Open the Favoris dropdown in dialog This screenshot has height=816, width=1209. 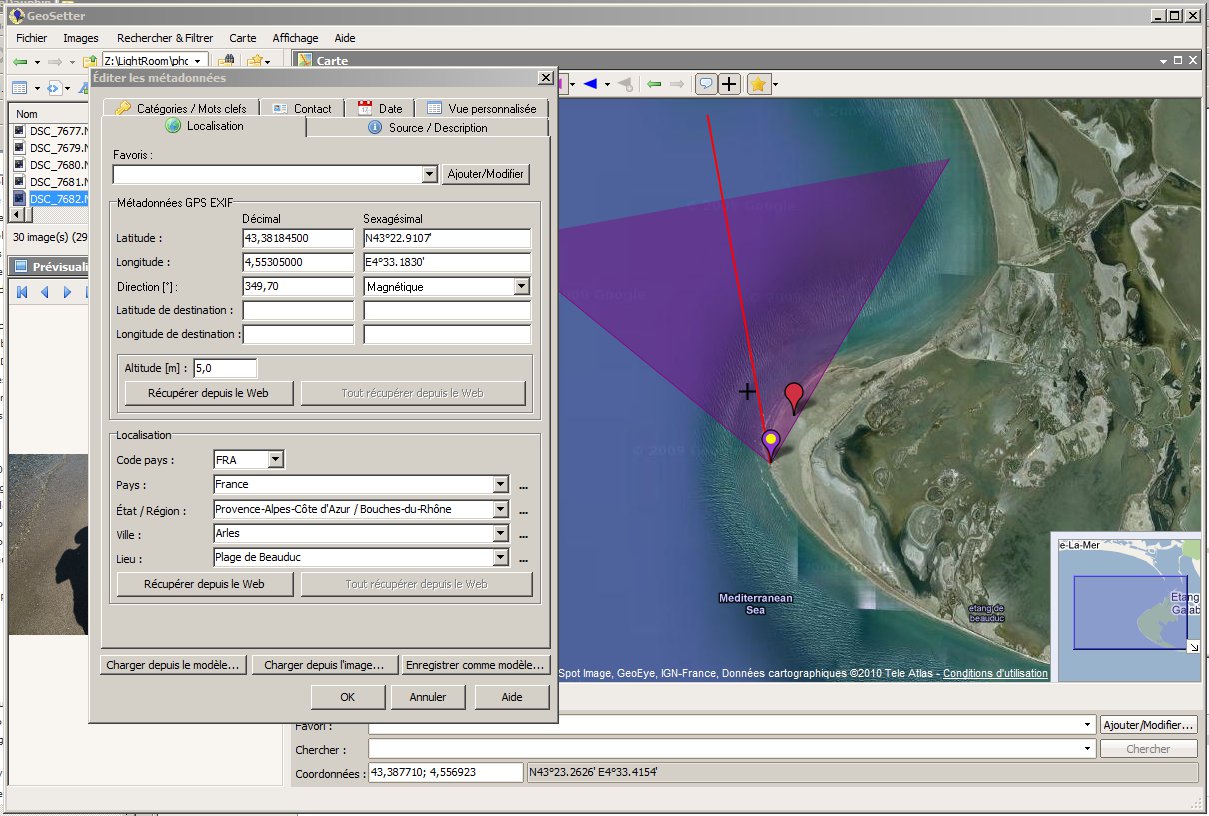point(429,174)
